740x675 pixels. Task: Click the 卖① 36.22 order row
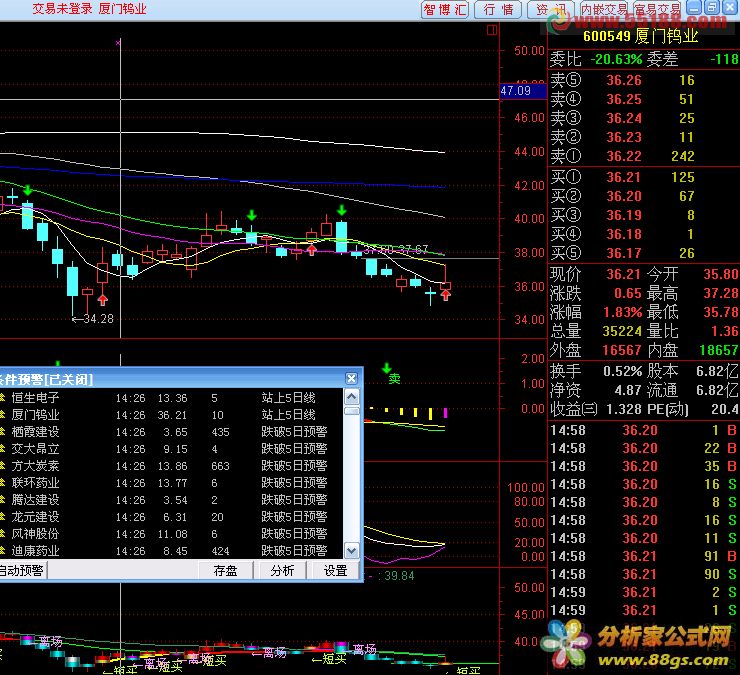pyautogui.click(x=644, y=156)
